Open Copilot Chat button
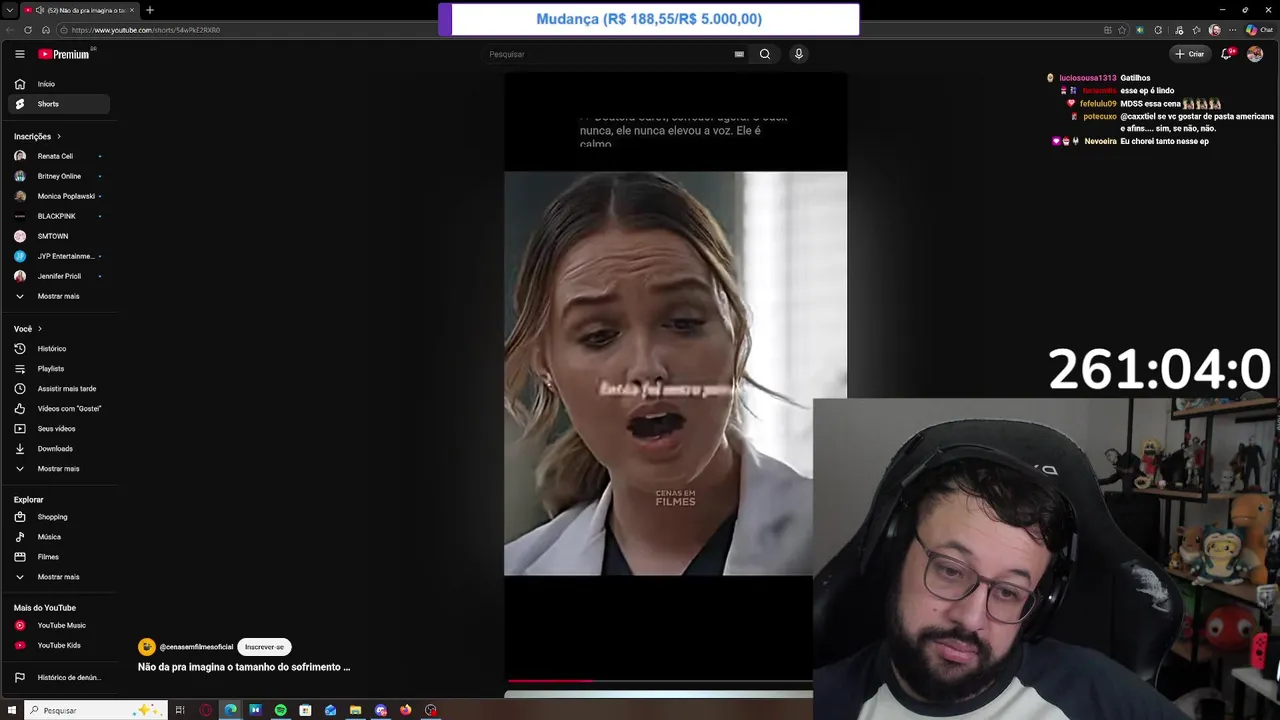 (1259, 30)
